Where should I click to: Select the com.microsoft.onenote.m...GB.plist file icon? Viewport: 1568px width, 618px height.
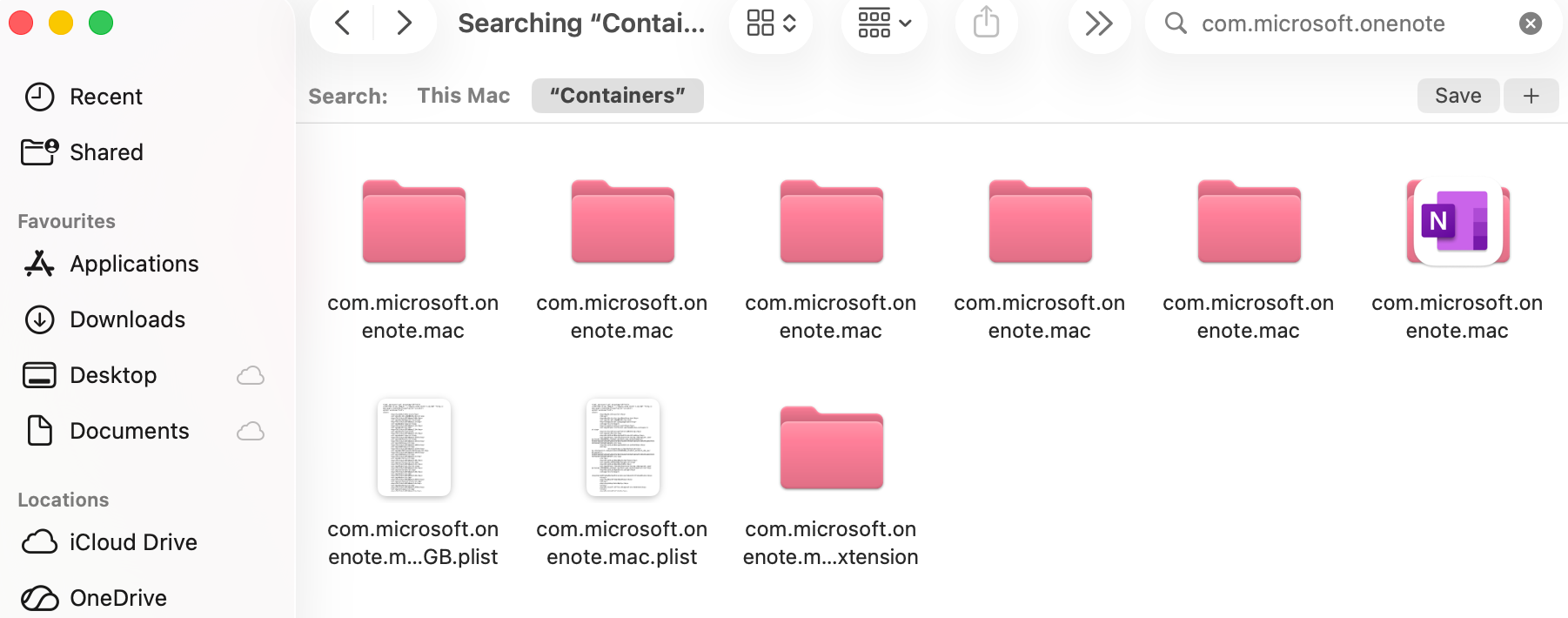point(414,447)
